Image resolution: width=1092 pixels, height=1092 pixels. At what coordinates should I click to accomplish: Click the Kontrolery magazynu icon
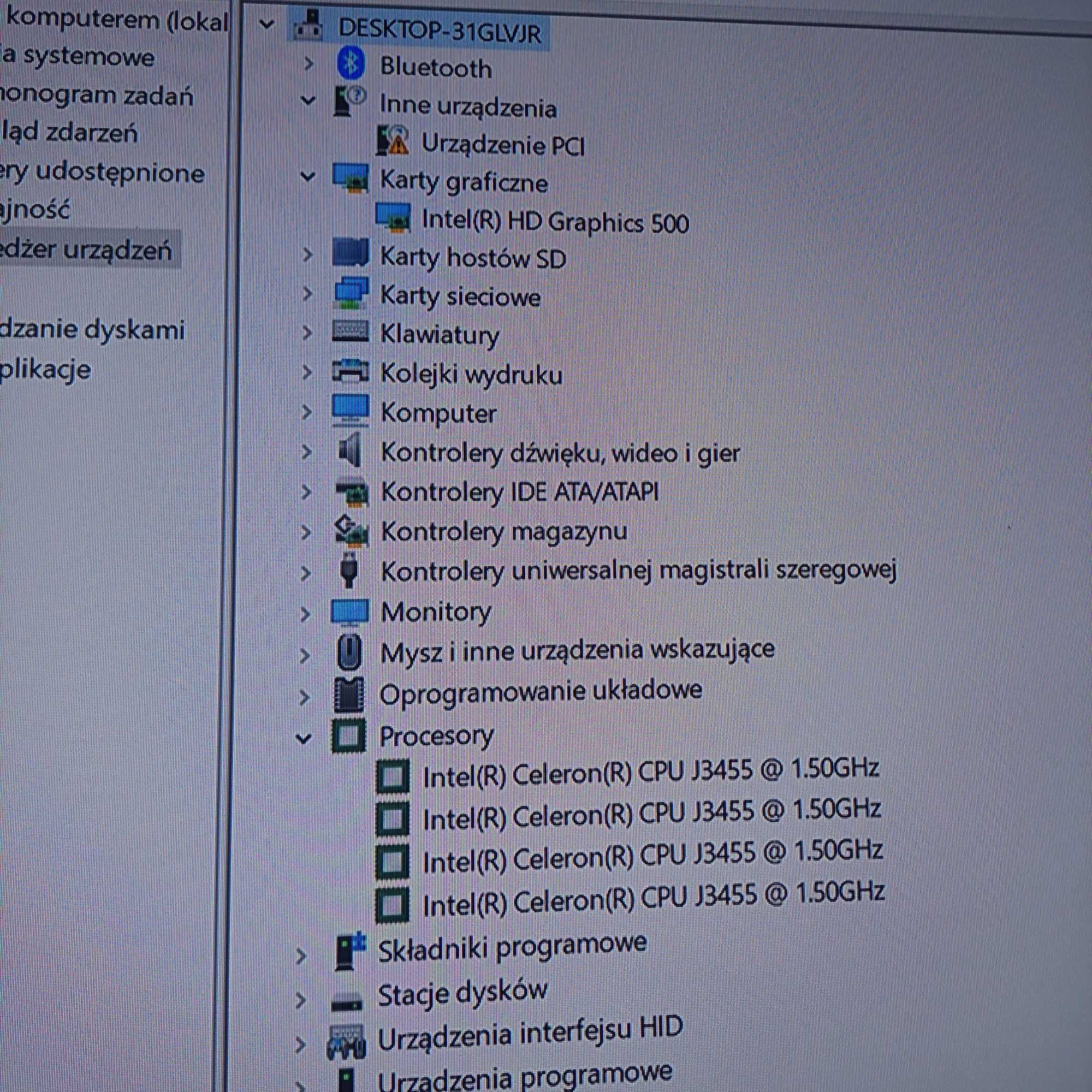[351, 531]
